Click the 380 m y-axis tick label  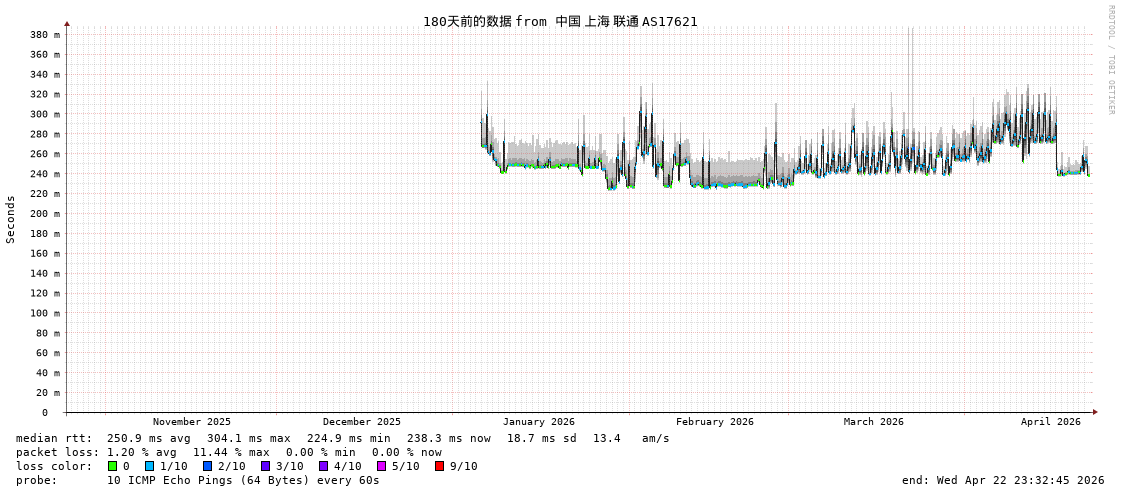click(44, 35)
